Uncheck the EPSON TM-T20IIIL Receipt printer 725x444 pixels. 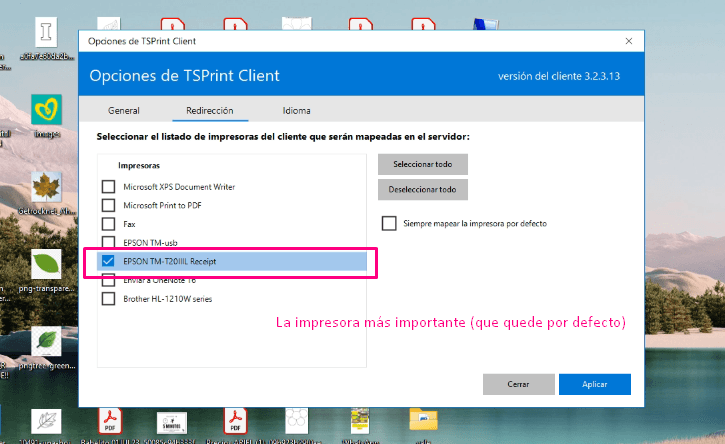(x=108, y=261)
